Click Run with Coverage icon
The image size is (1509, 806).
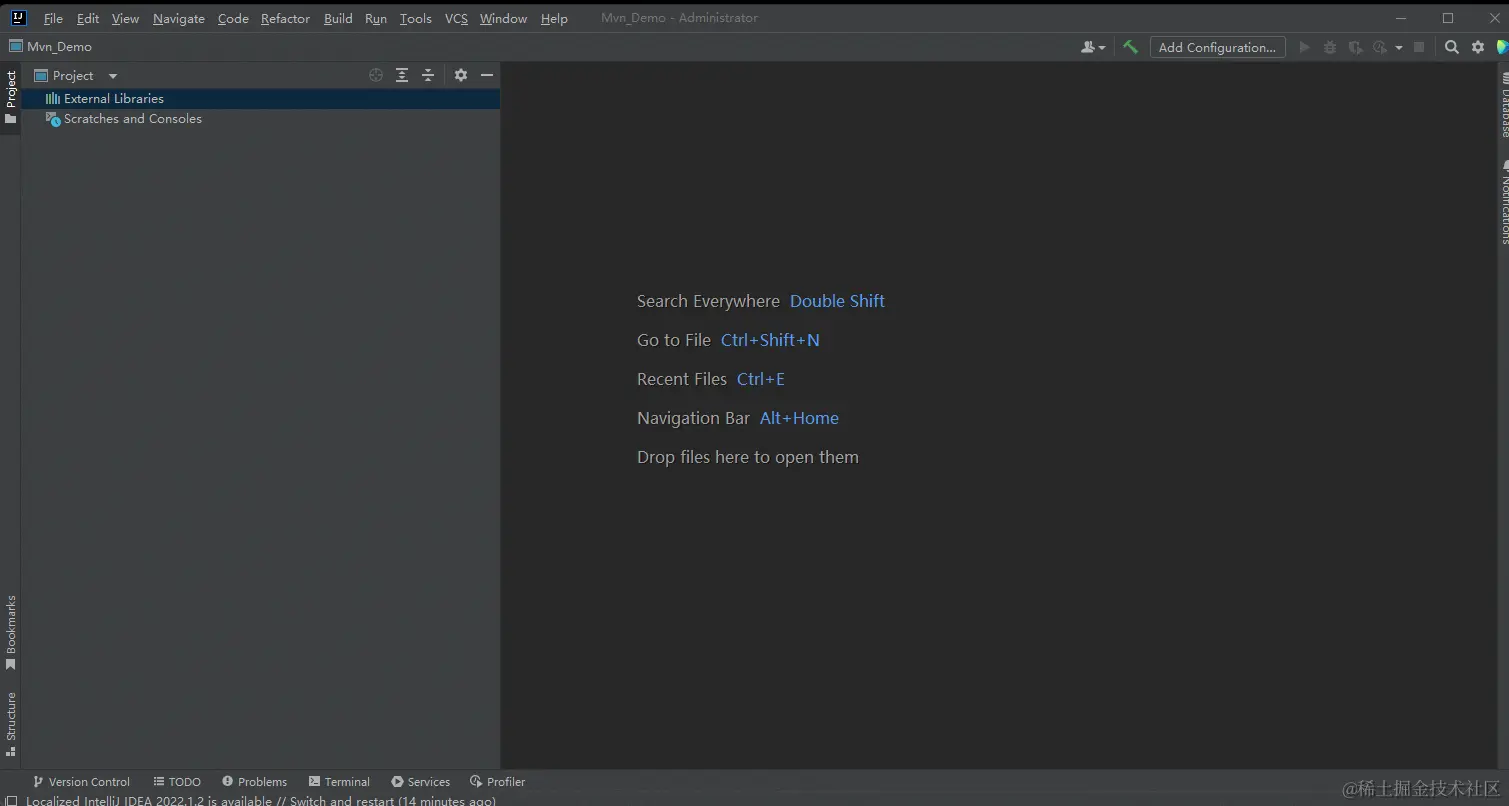1355,47
